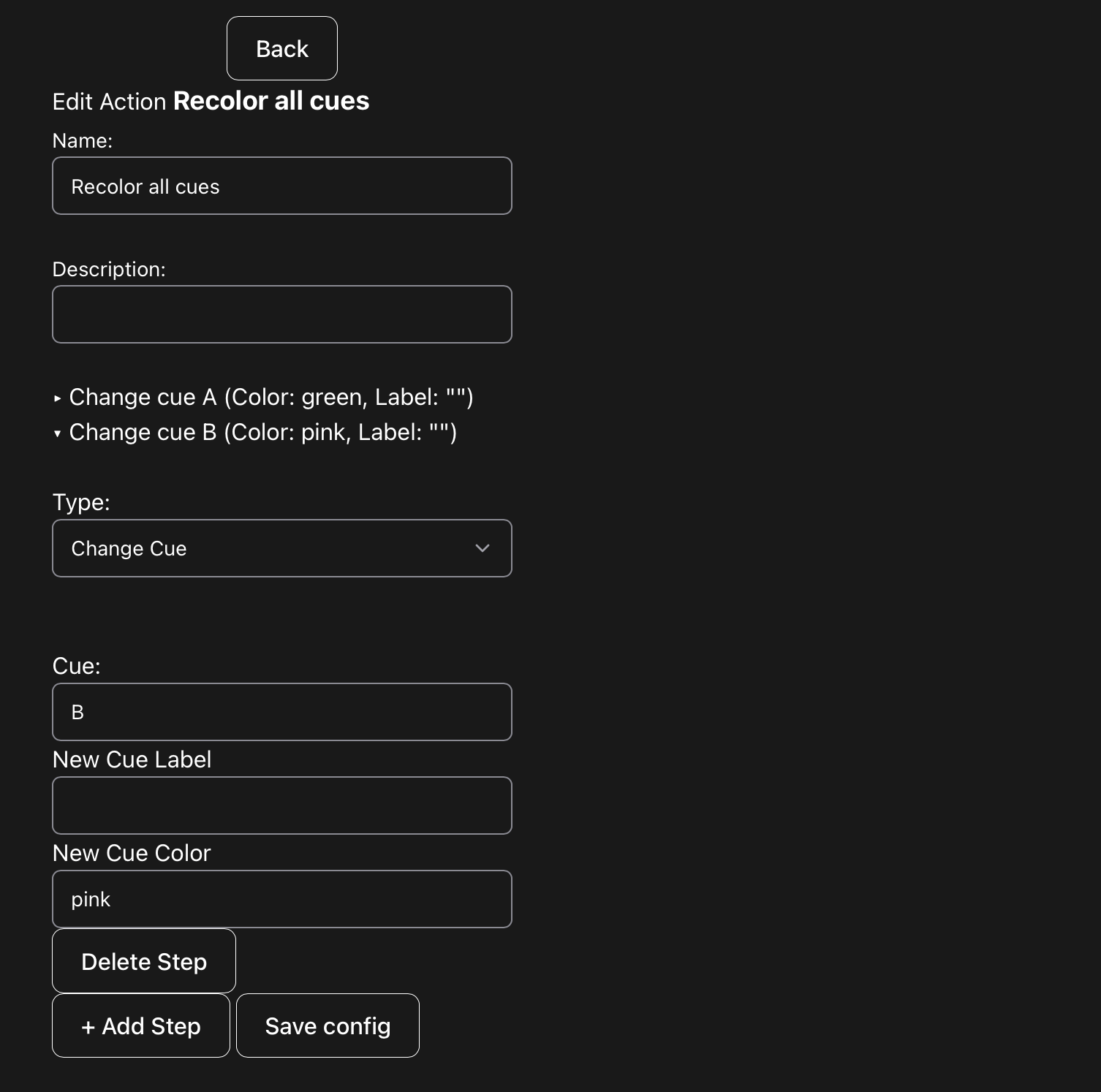Click the Type dropdown chevron arrow
The height and width of the screenshot is (1092, 1101).
[483, 548]
